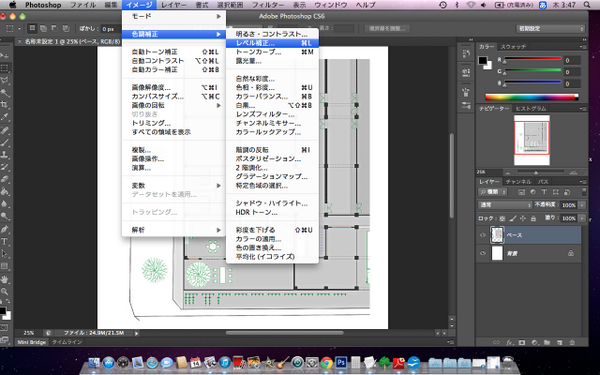Open the layer filter 種類 dropdown
This screenshot has width=600, height=375.
(x=493, y=192)
